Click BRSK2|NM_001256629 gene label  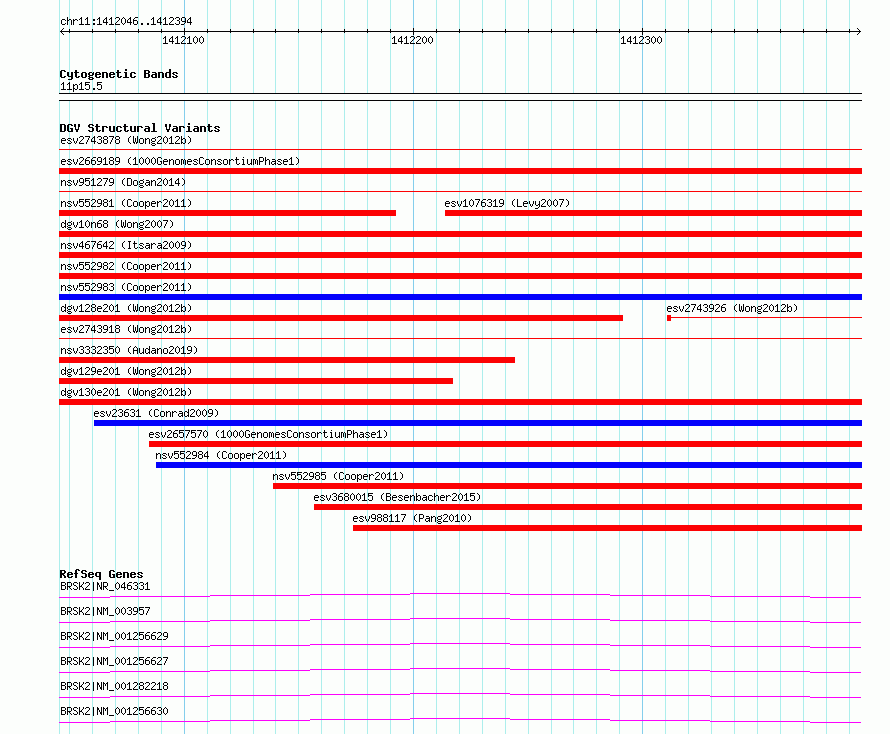pyautogui.click(x=114, y=636)
